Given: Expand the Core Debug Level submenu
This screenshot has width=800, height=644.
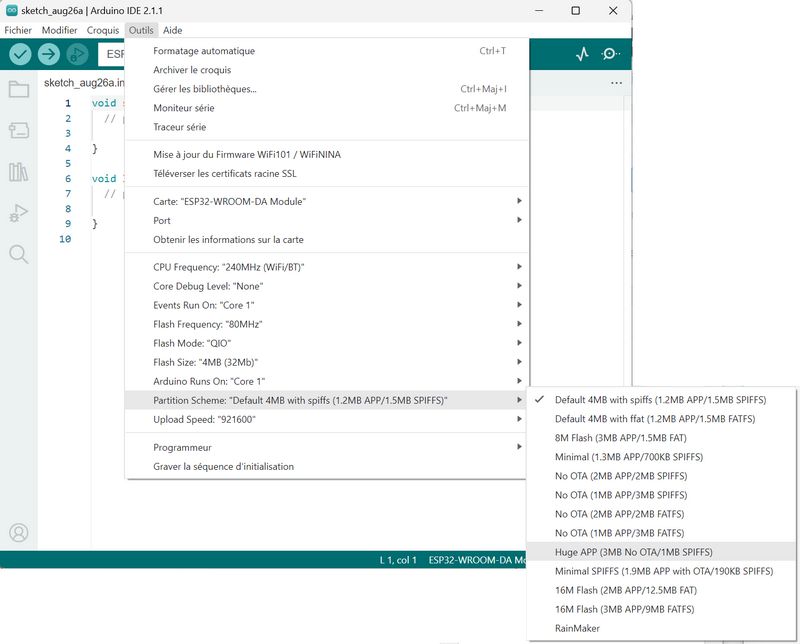Looking at the screenshot, I should (x=327, y=286).
